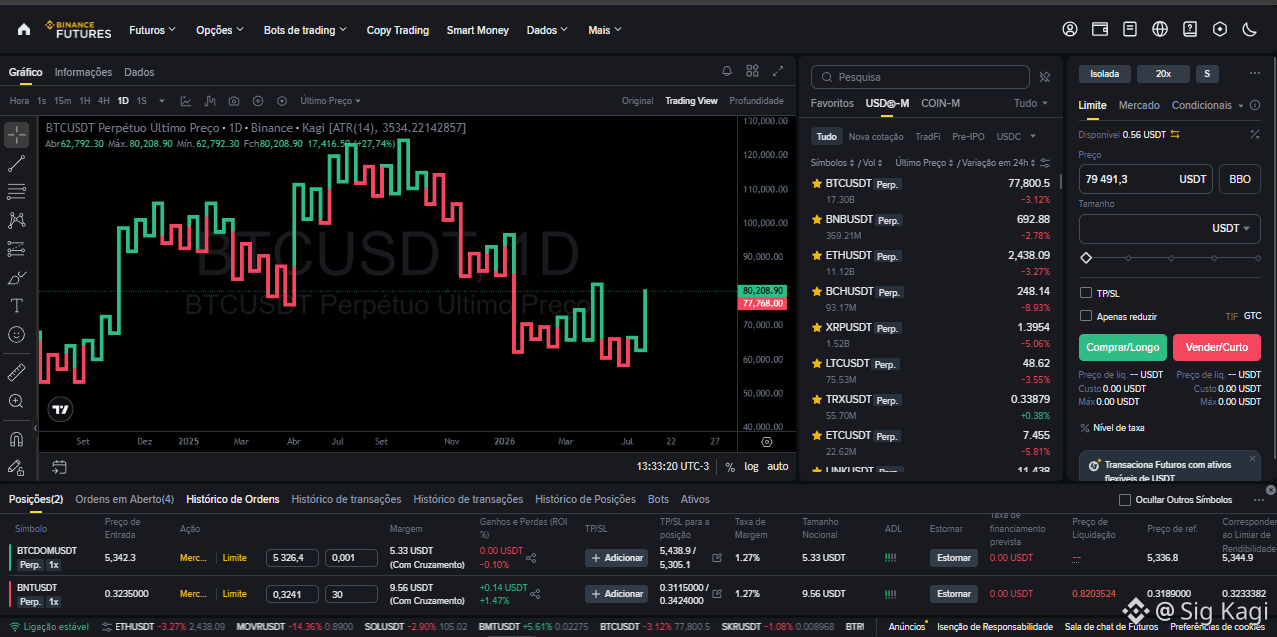Check Ocultar Outros Símbolos

tap(1125, 499)
